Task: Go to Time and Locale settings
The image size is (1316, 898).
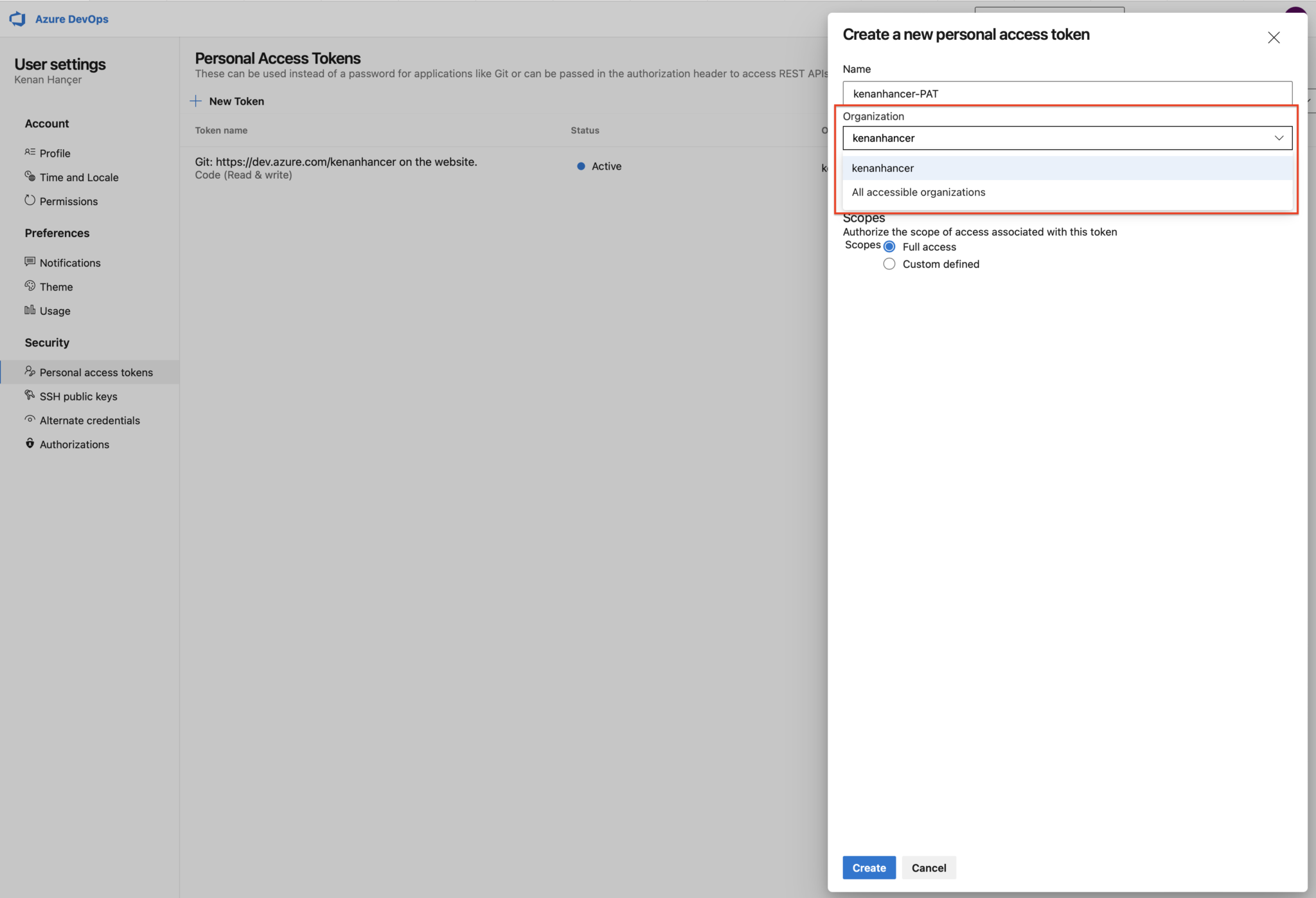Action: (x=78, y=177)
